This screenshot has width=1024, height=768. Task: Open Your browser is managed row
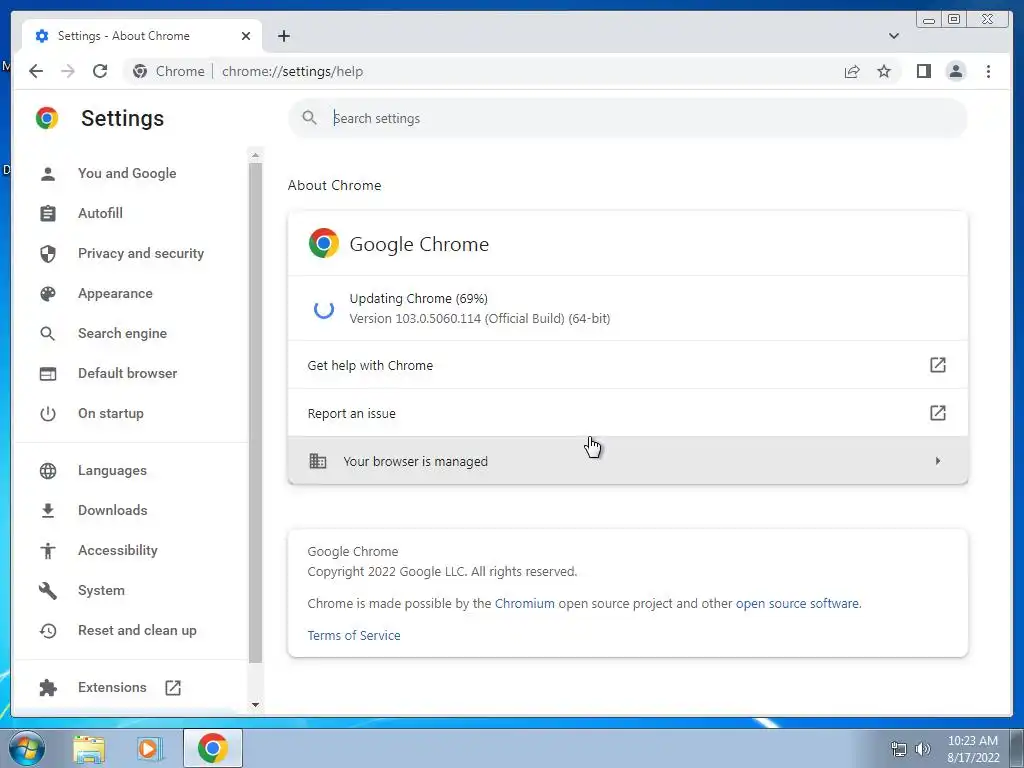coord(628,461)
